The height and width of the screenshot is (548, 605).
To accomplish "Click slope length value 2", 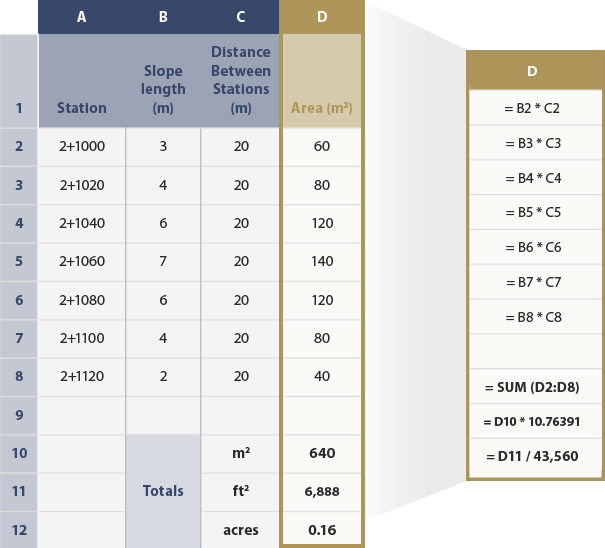I will (163, 377).
